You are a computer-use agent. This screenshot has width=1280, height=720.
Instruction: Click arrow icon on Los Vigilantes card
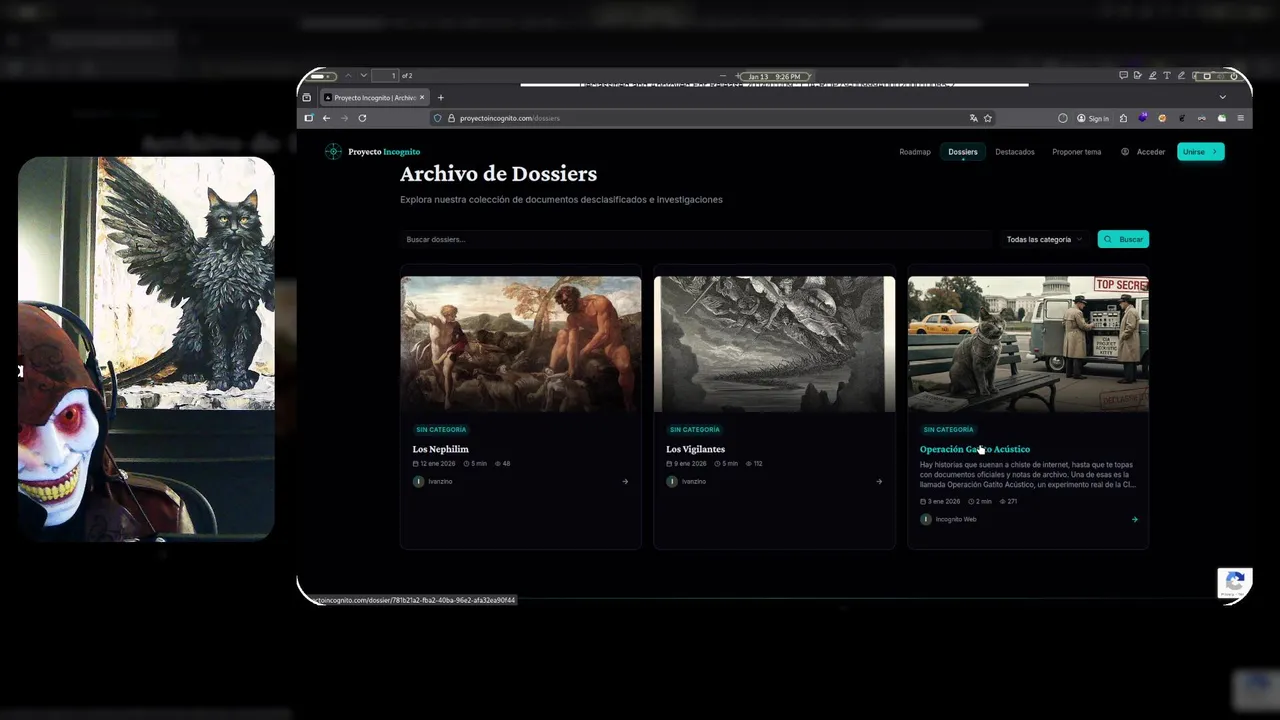tap(879, 481)
